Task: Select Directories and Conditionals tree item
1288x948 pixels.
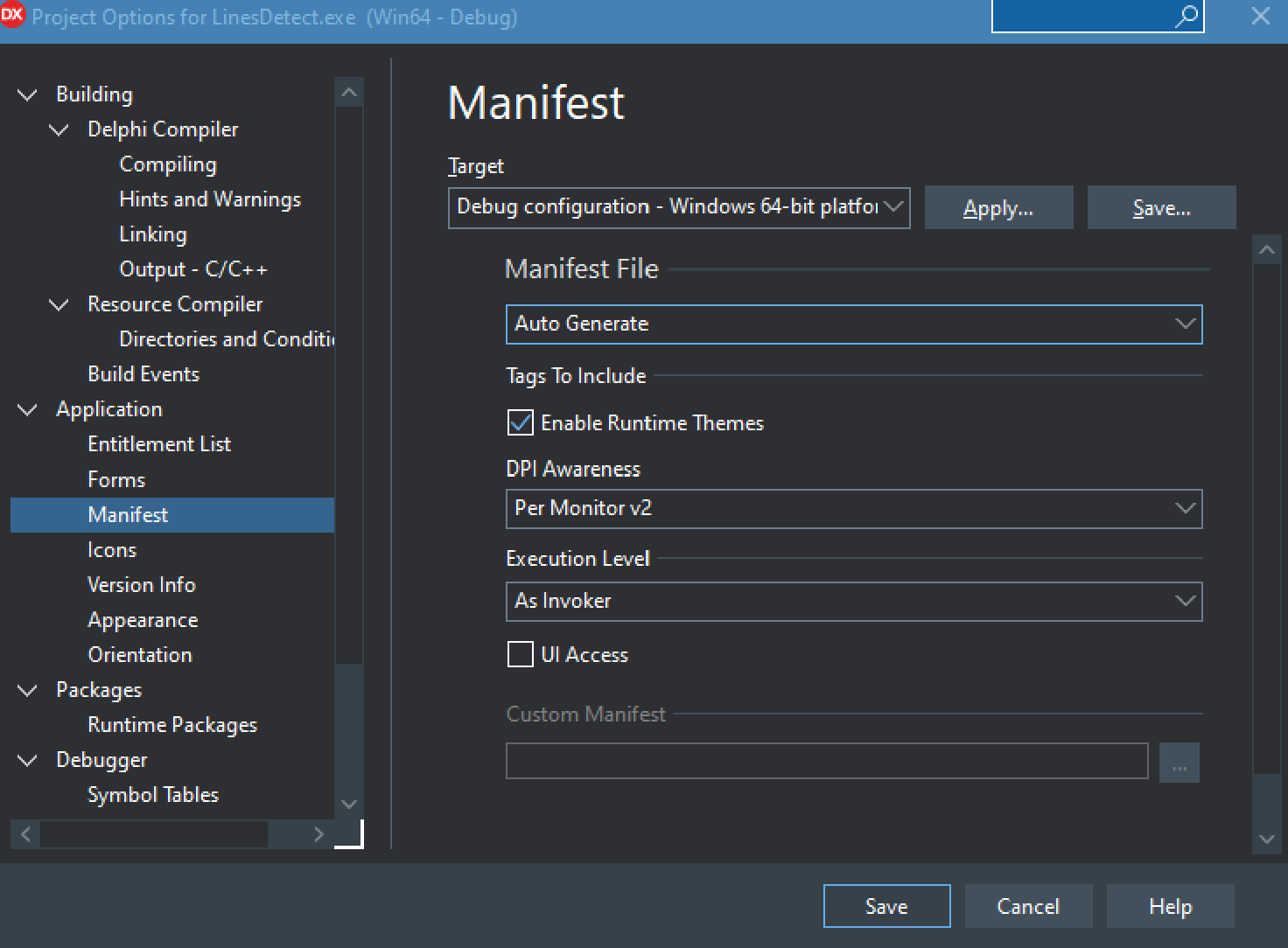Action: (x=227, y=339)
